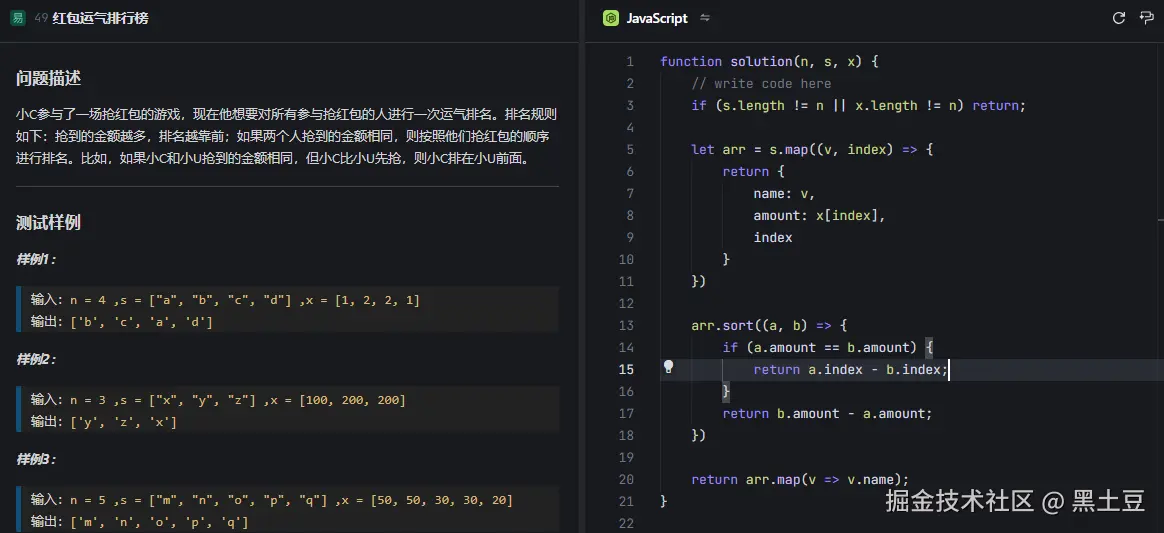The height and width of the screenshot is (533, 1164).
Task: Click line number 13 in the gutter
Action: [x=626, y=325]
